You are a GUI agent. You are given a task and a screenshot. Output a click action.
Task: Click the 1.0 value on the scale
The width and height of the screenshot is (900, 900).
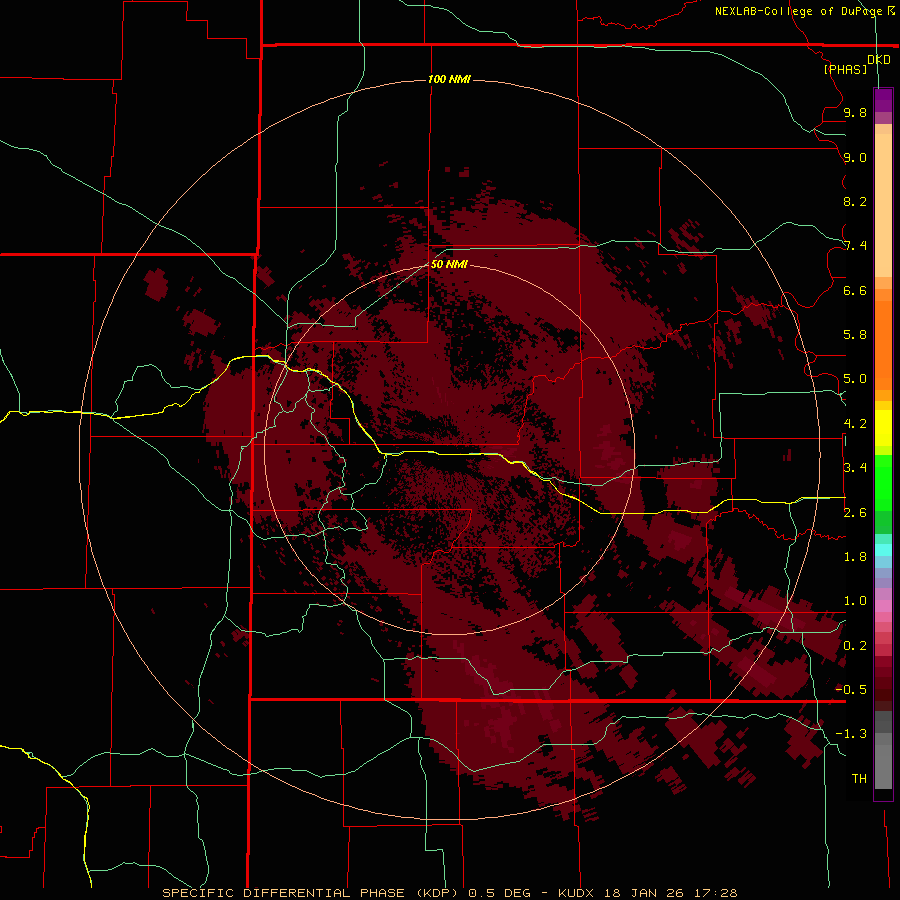pos(855,601)
